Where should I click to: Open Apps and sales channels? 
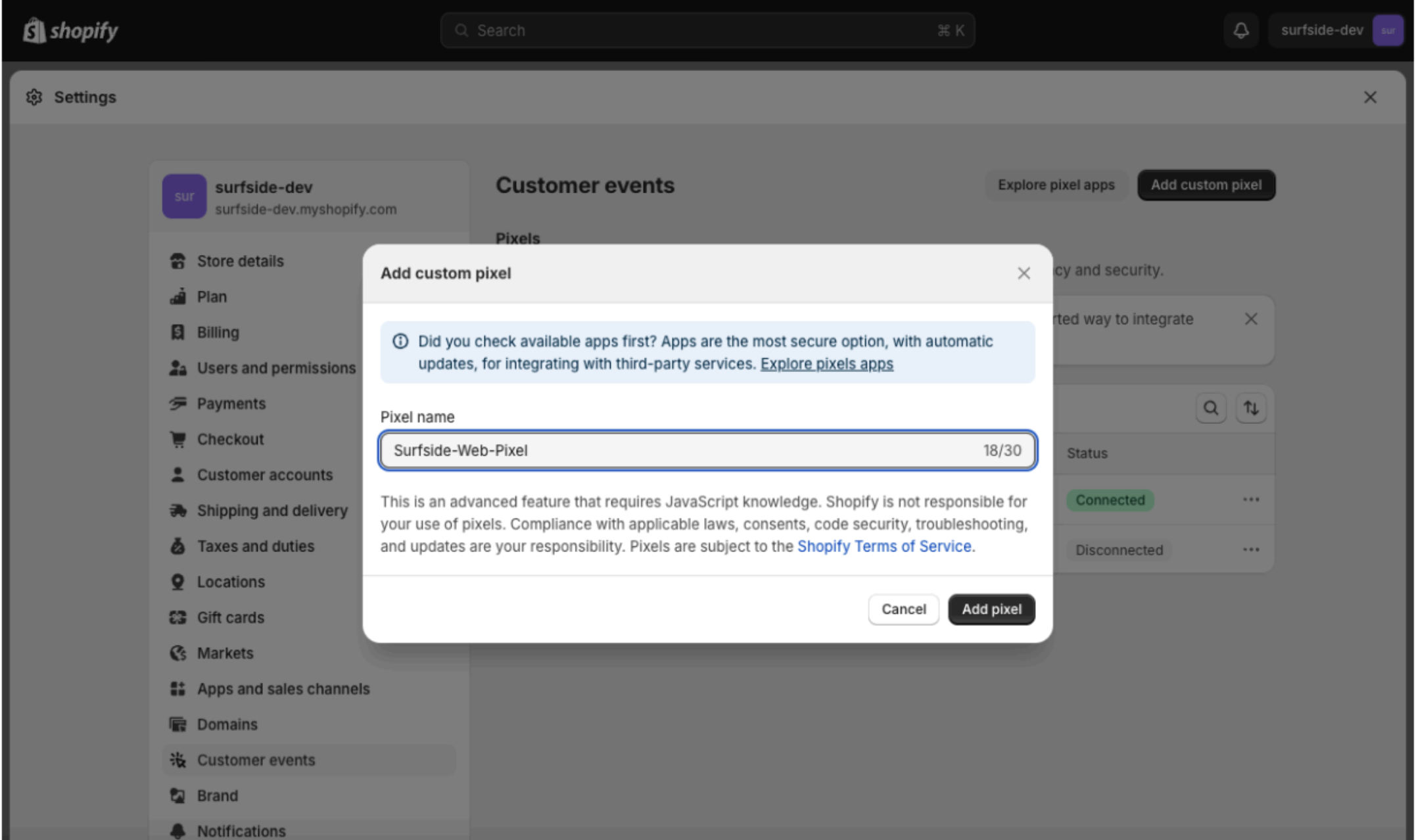pyautogui.click(x=283, y=689)
